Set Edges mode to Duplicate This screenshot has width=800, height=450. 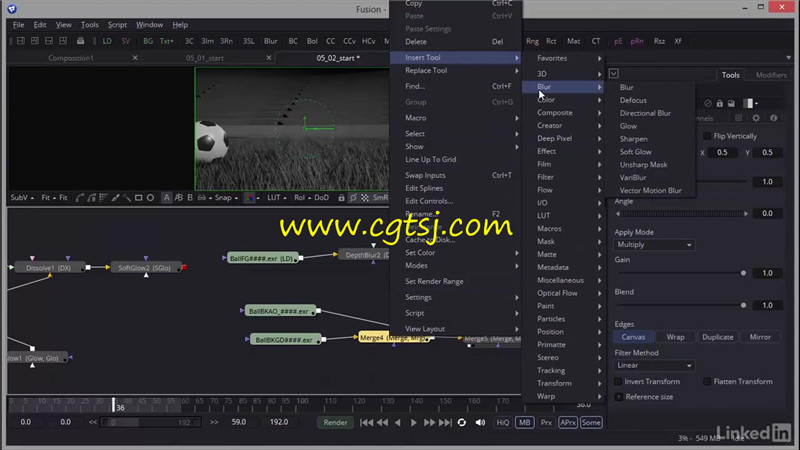tap(717, 337)
